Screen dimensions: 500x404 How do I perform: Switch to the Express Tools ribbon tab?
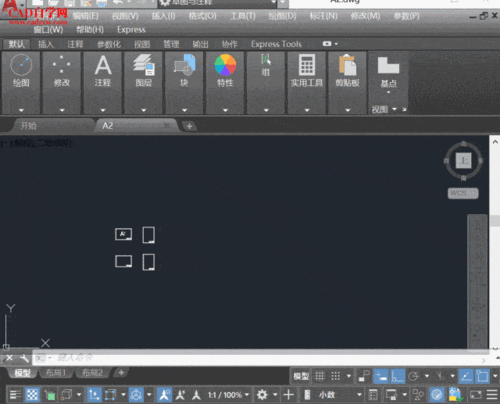click(276, 44)
